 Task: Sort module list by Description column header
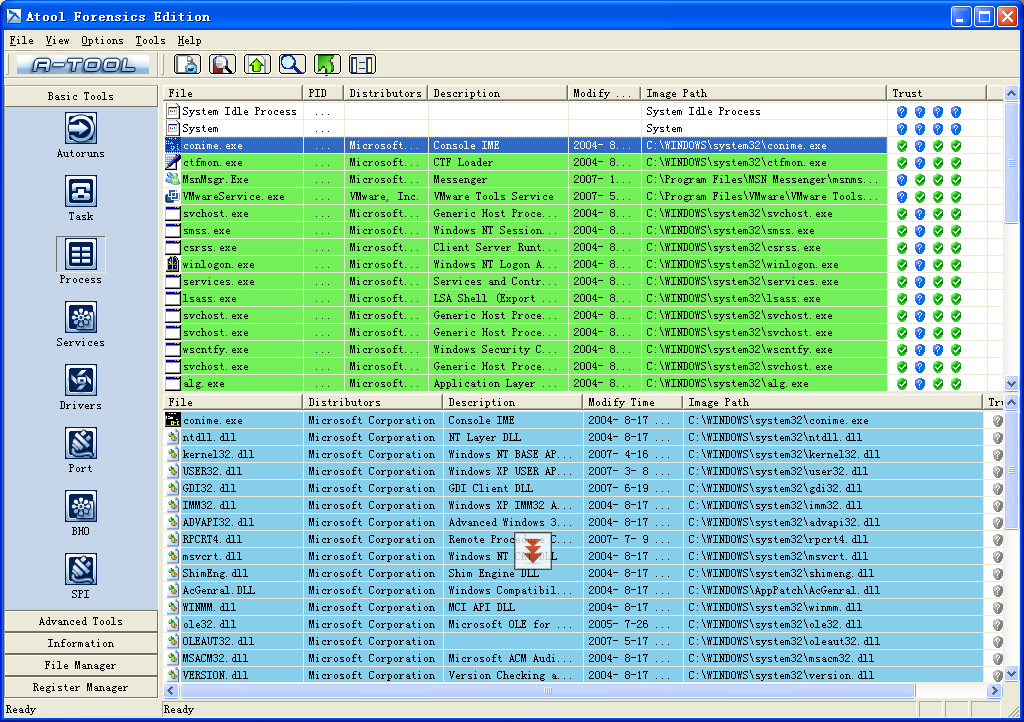512,402
